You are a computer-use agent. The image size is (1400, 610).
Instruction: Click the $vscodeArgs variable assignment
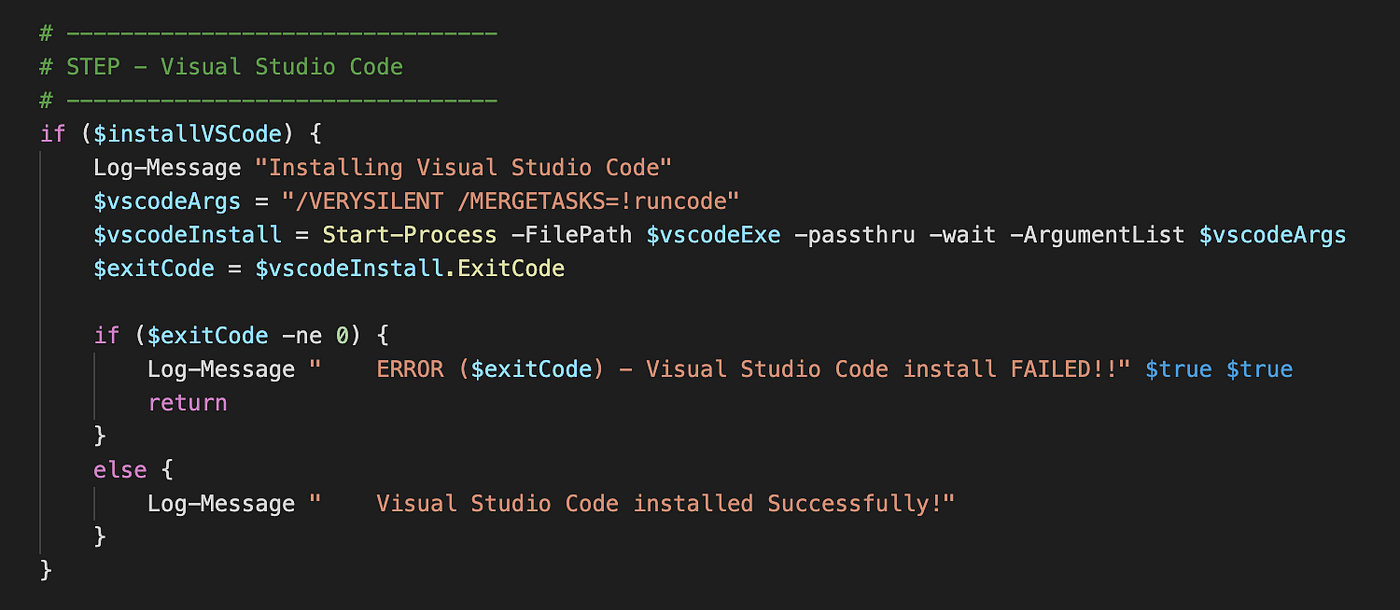click(x=167, y=201)
